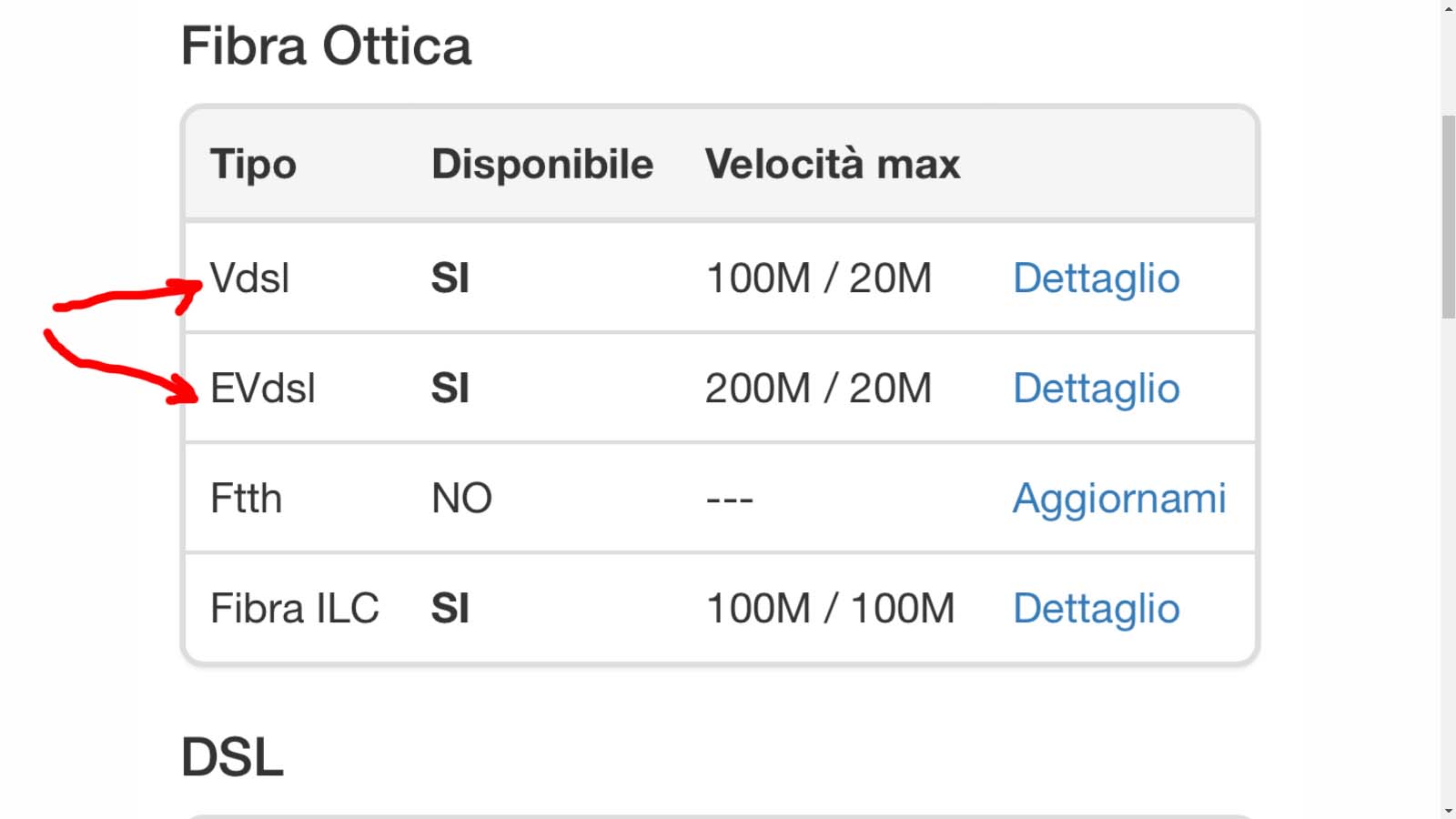
Task: Click the NO availability for Ftth
Action: (461, 499)
